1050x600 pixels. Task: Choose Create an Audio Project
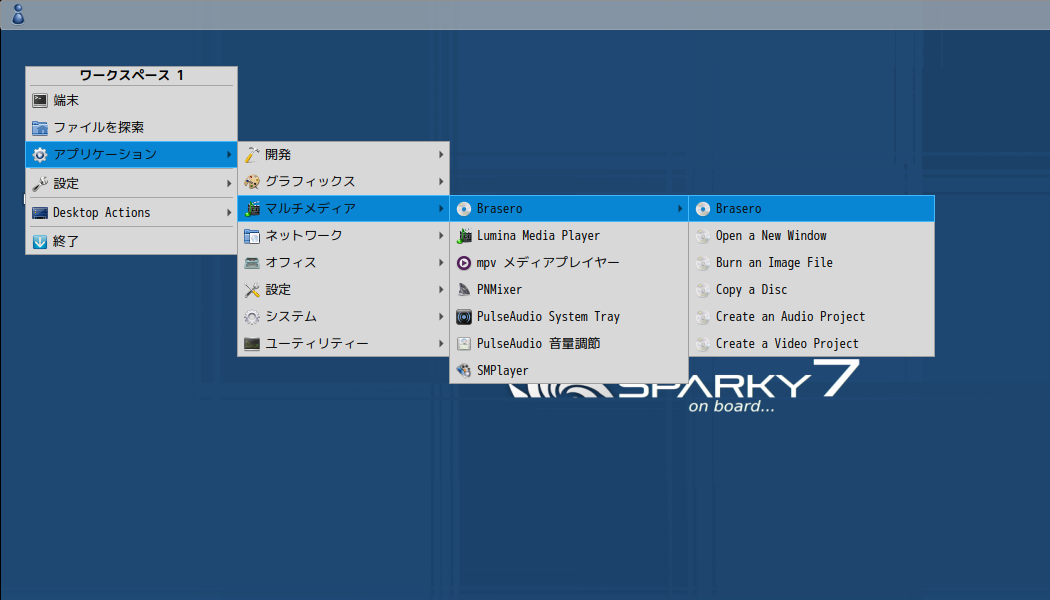click(x=812, y=317)
